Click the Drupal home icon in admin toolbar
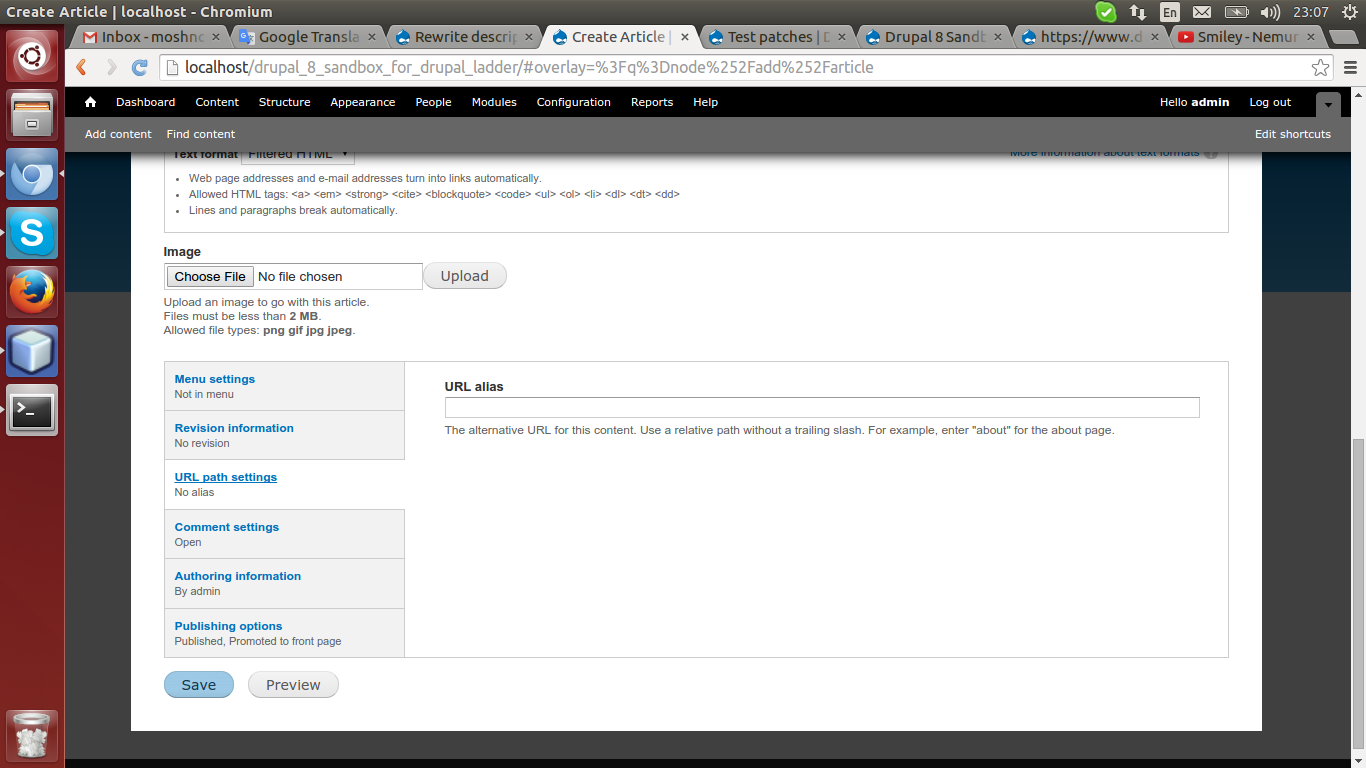This screenshot has height=768, width=1366. click(89, 102)
